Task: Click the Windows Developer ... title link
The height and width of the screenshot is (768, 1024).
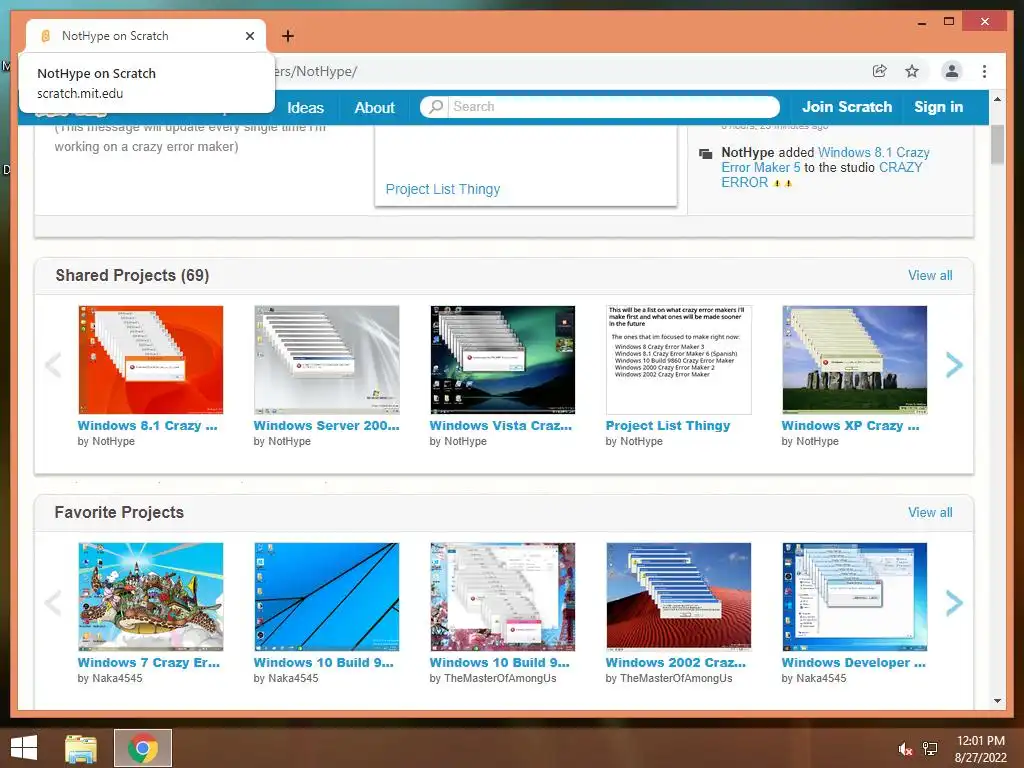Action: 853,663
